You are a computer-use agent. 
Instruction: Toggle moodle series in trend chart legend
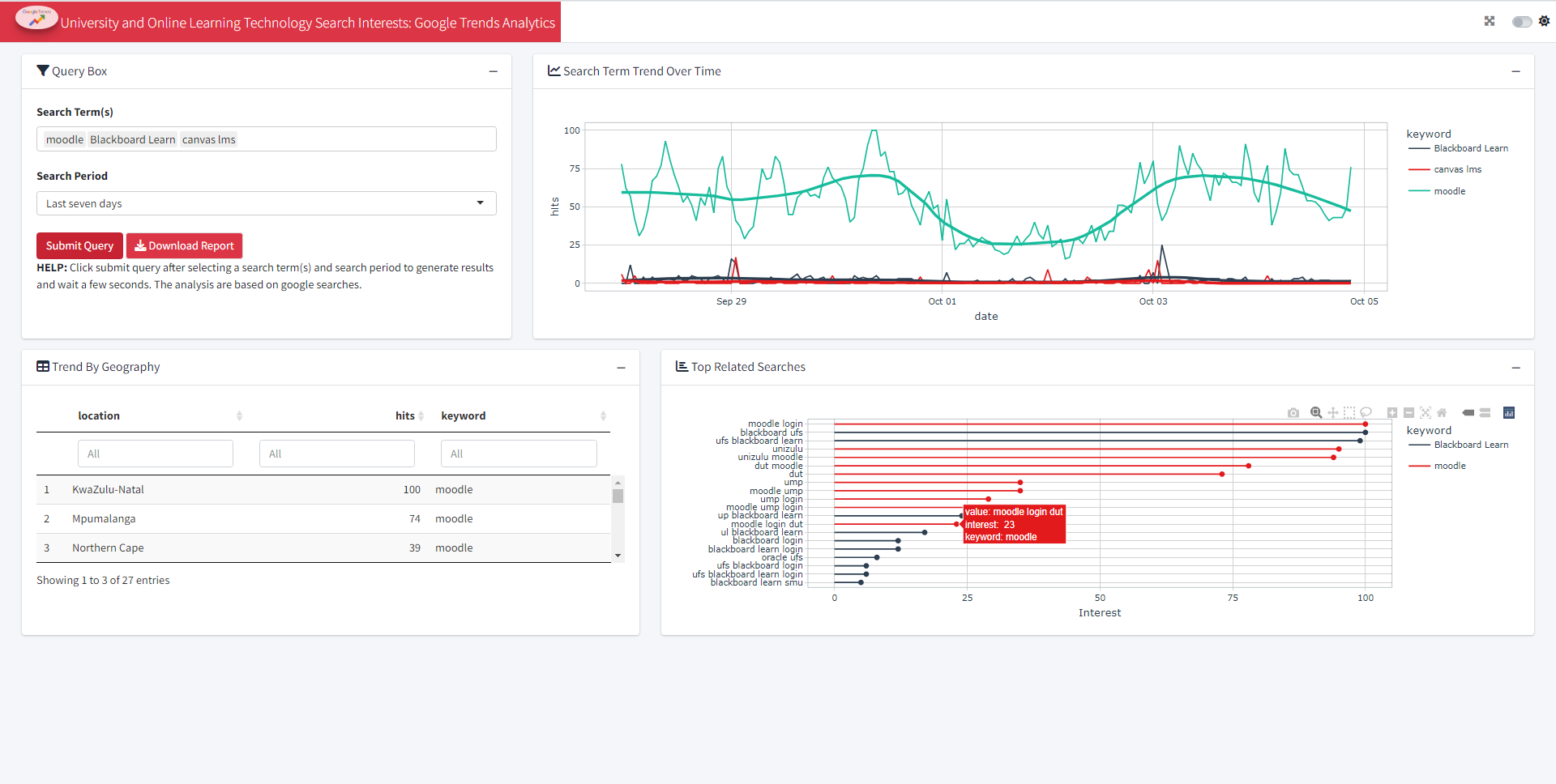(1449, 191)
